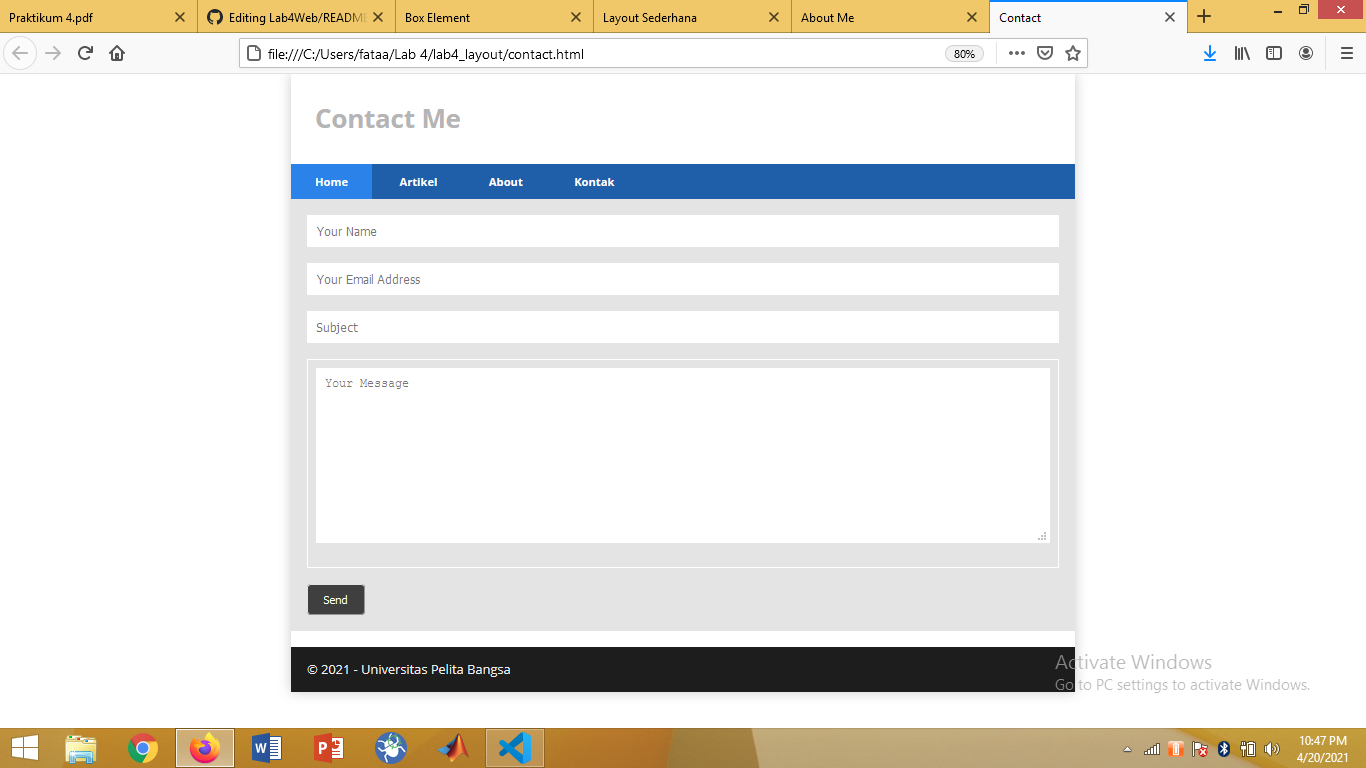Open the Firefox account menu
Viewport: 1366px width, 768px height.
(x=1306, y=53)
